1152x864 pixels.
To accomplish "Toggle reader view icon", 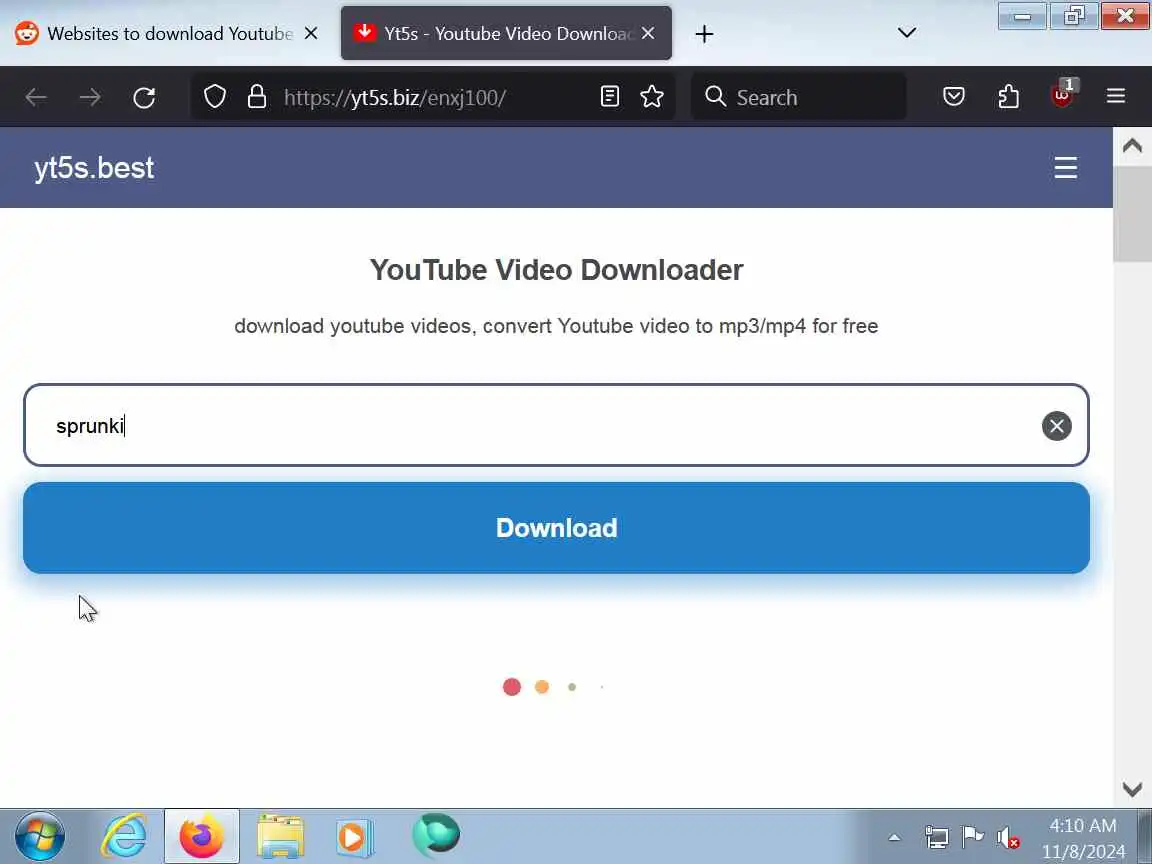I will tap(609, 96).
